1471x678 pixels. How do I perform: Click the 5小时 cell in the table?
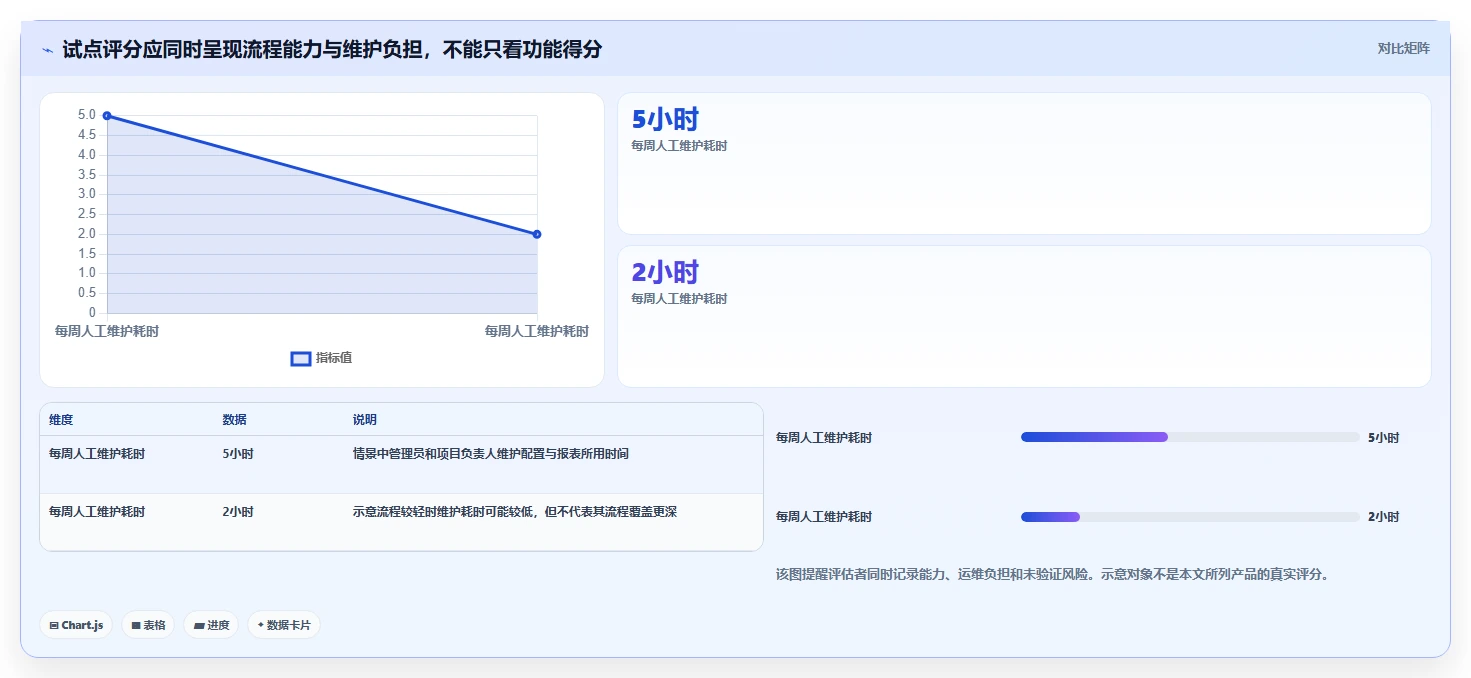click(238, 454)
